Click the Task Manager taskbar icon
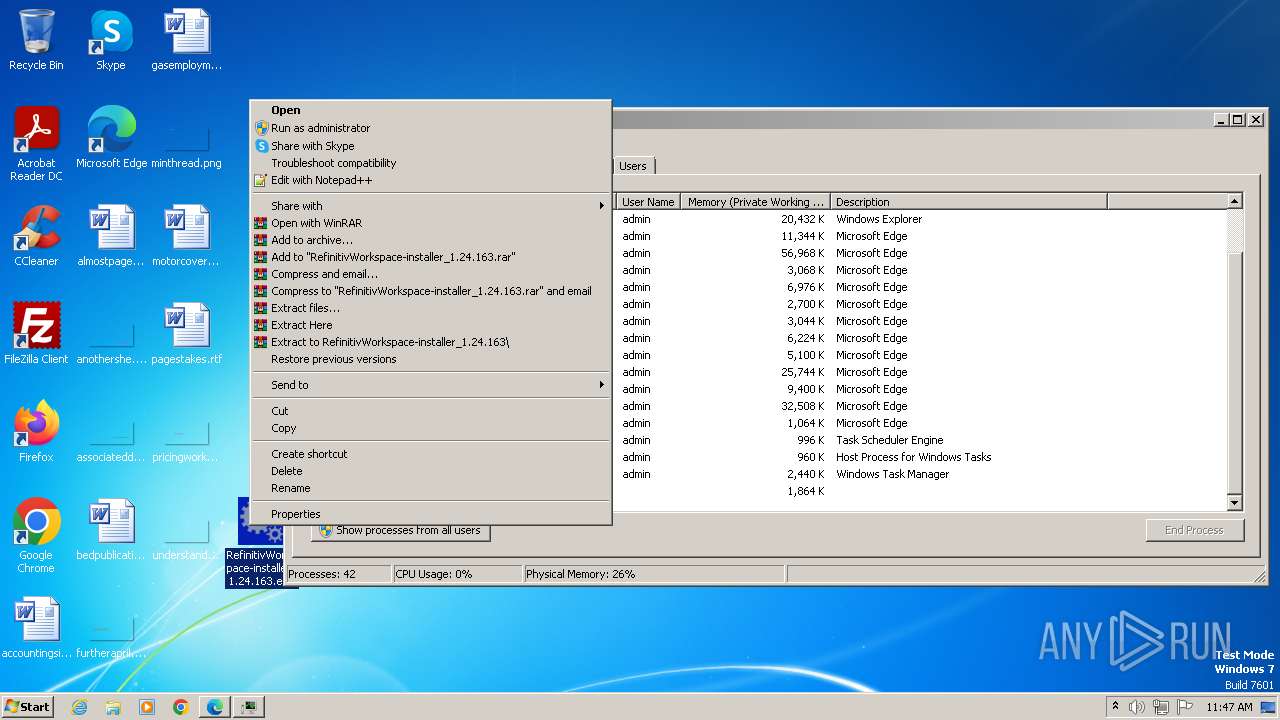Viewport: 1280px width, 720px height. (x=248, y=707)
